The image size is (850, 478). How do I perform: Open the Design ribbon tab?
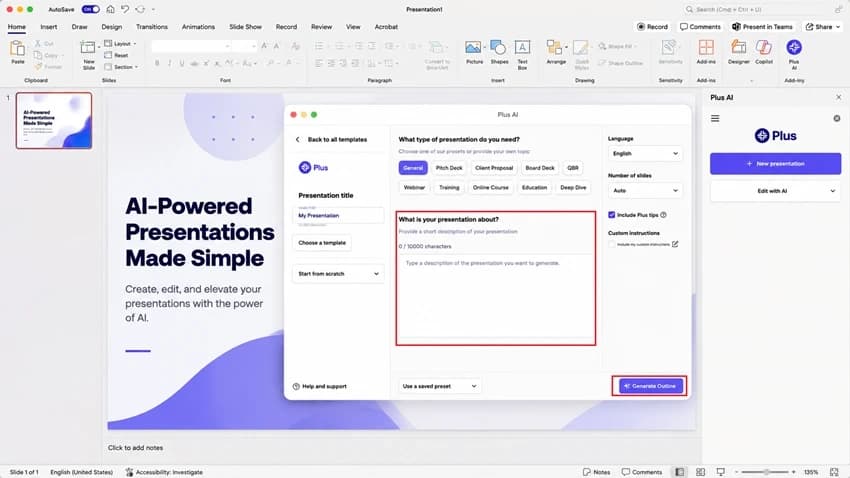(112, 27)
